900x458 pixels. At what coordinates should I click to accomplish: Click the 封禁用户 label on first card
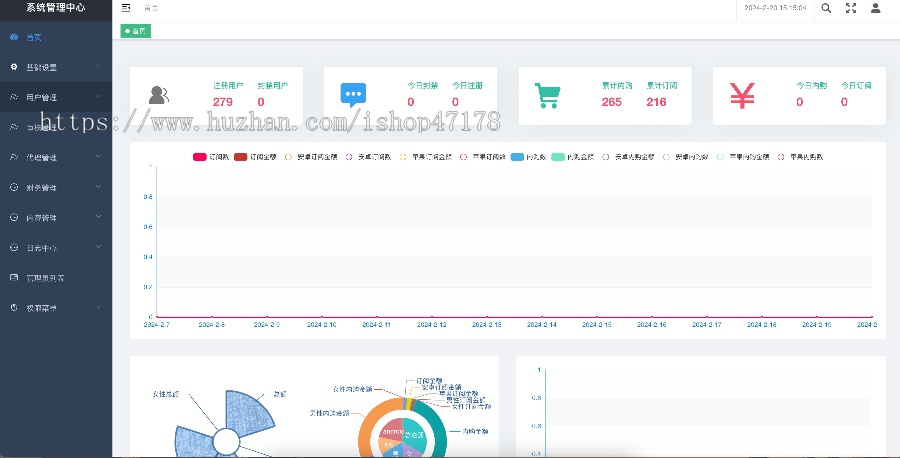click(x=273, y=86)
